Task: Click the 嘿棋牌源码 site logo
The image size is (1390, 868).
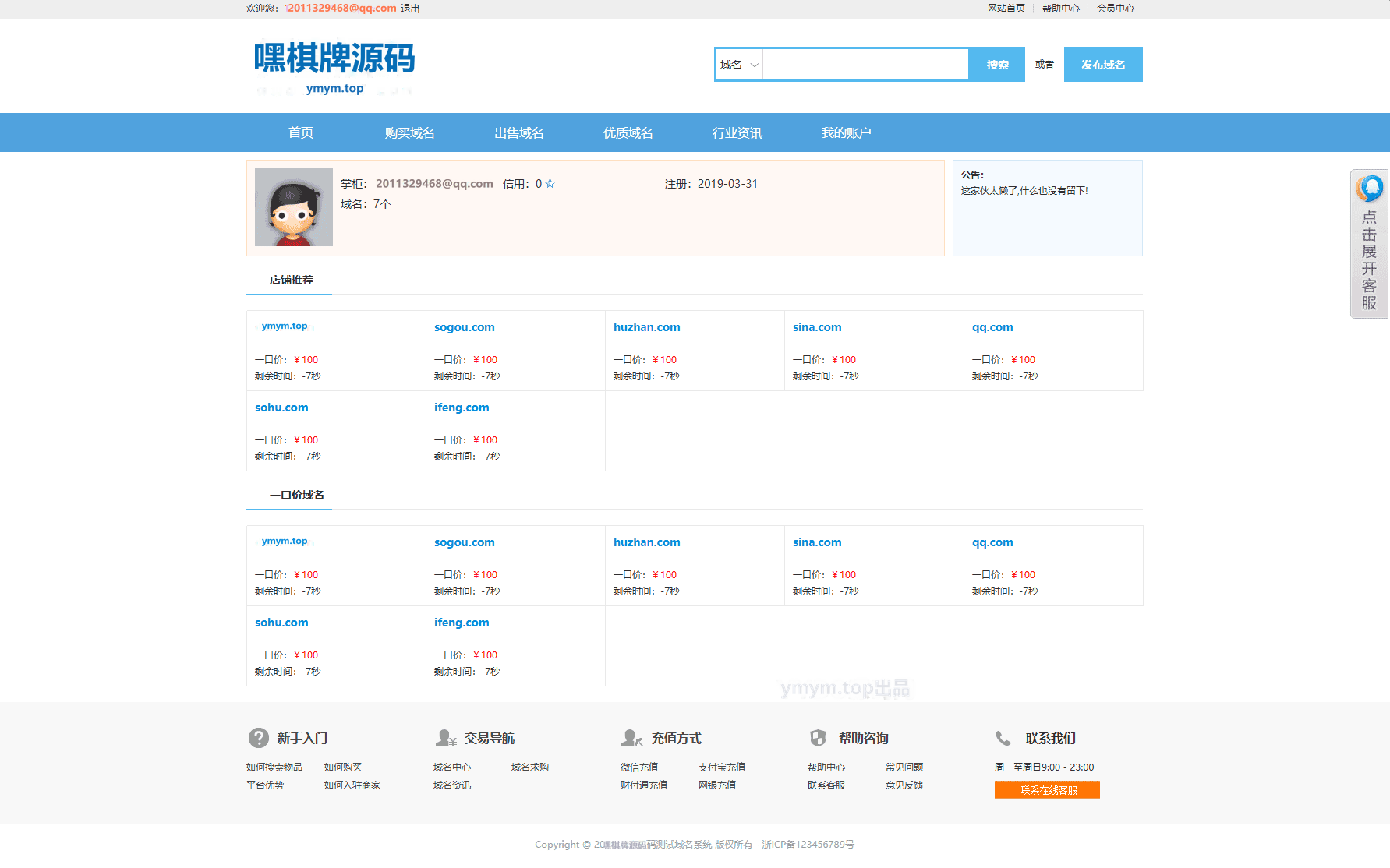Action: point(334,68)
